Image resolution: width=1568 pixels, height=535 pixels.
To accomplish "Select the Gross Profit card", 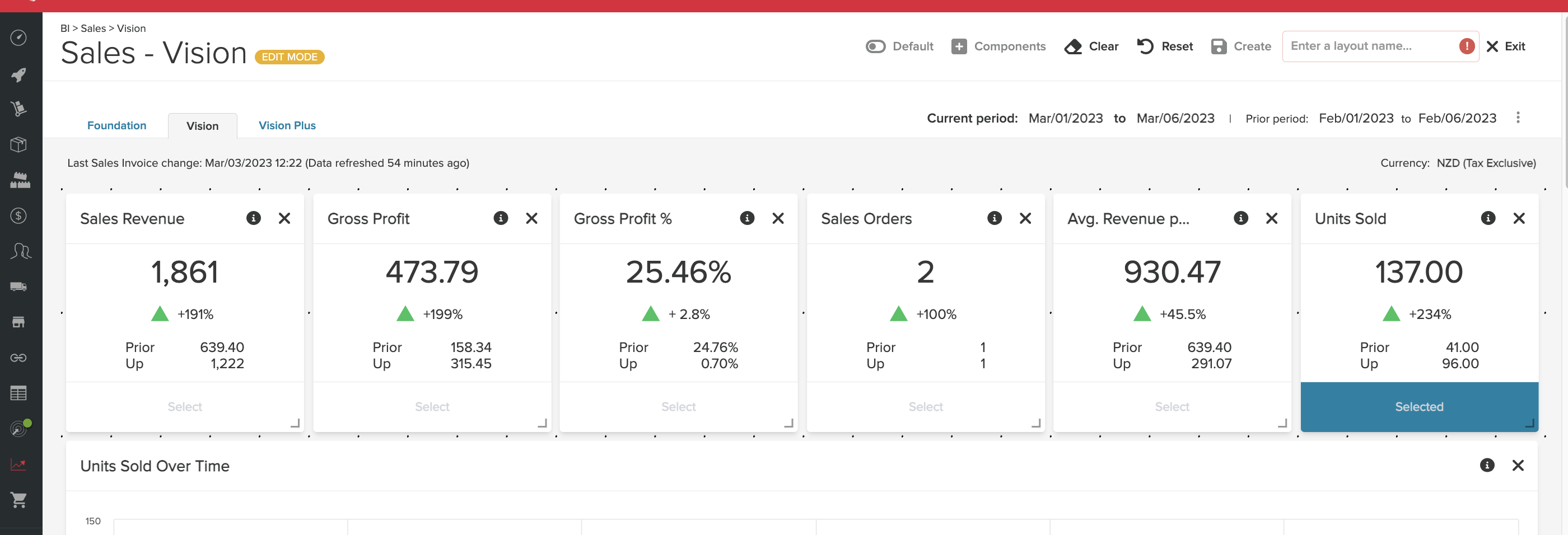I will tap(432, 407).
